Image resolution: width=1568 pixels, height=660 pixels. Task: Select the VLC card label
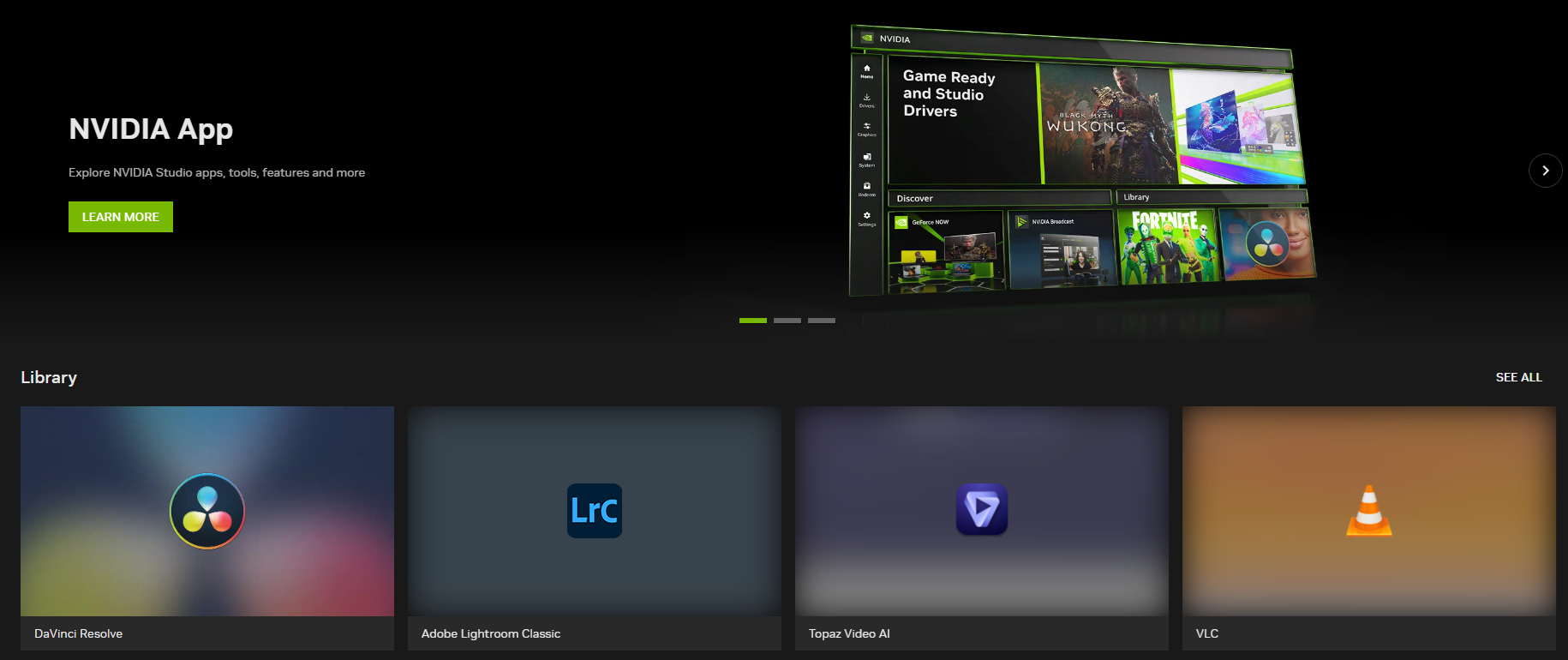point(1207,633)
